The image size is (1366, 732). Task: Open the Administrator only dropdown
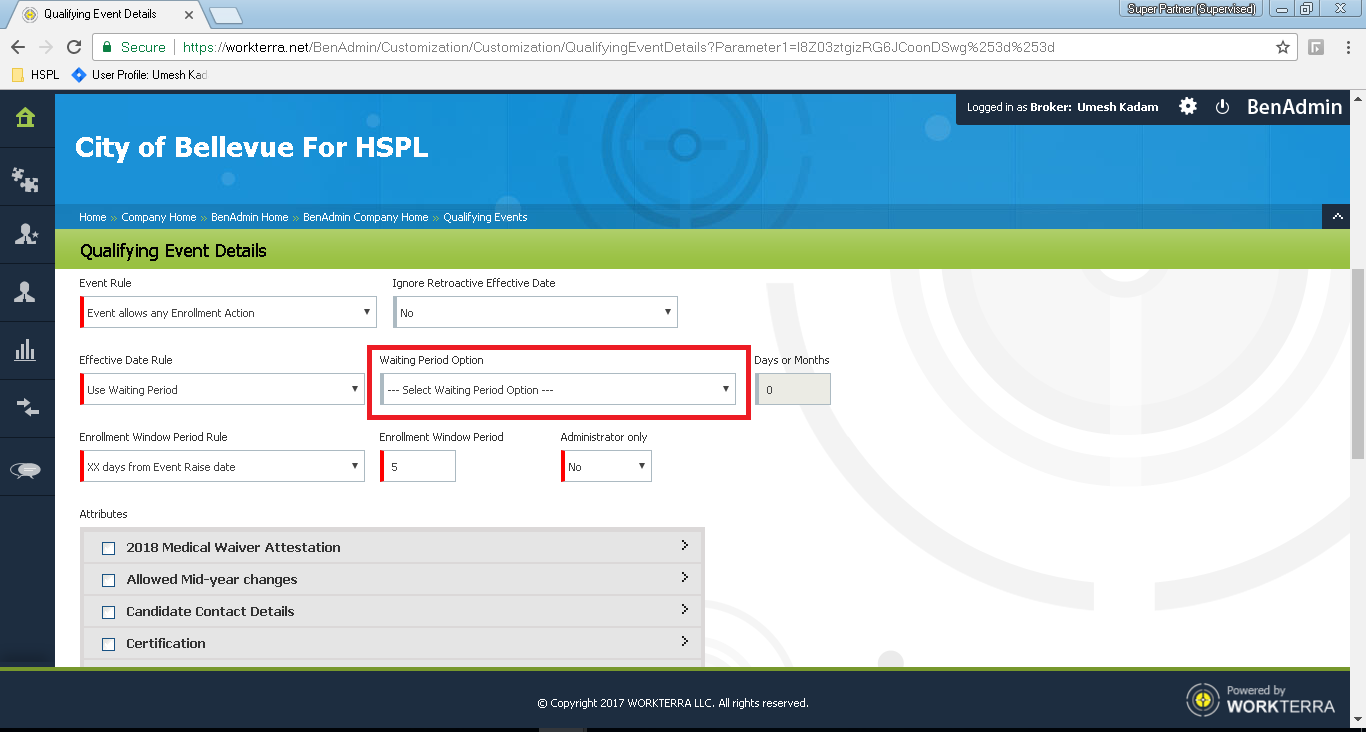tap(606, 466)
